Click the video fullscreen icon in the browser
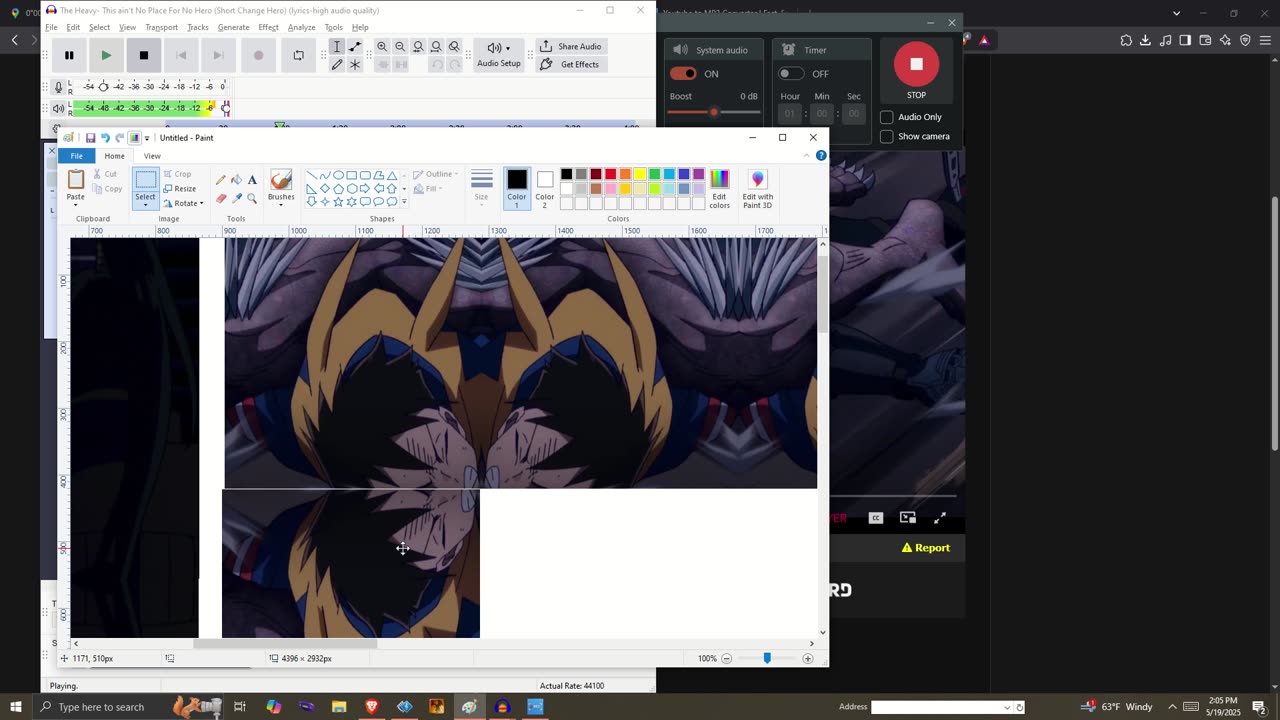The image size is (1280, 720). (940, 518)
